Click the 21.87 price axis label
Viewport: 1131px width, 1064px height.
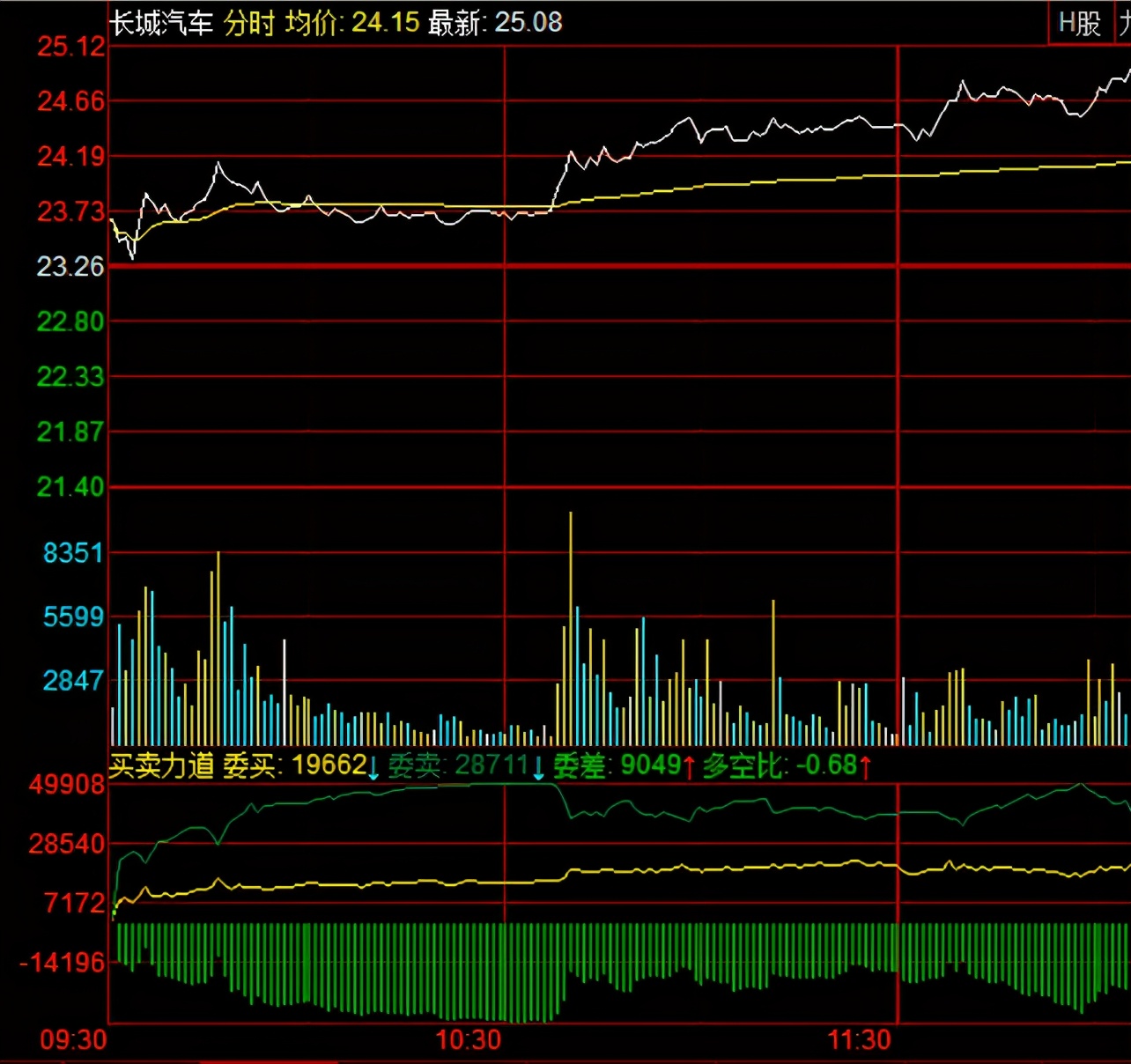(x=70, y=432)
